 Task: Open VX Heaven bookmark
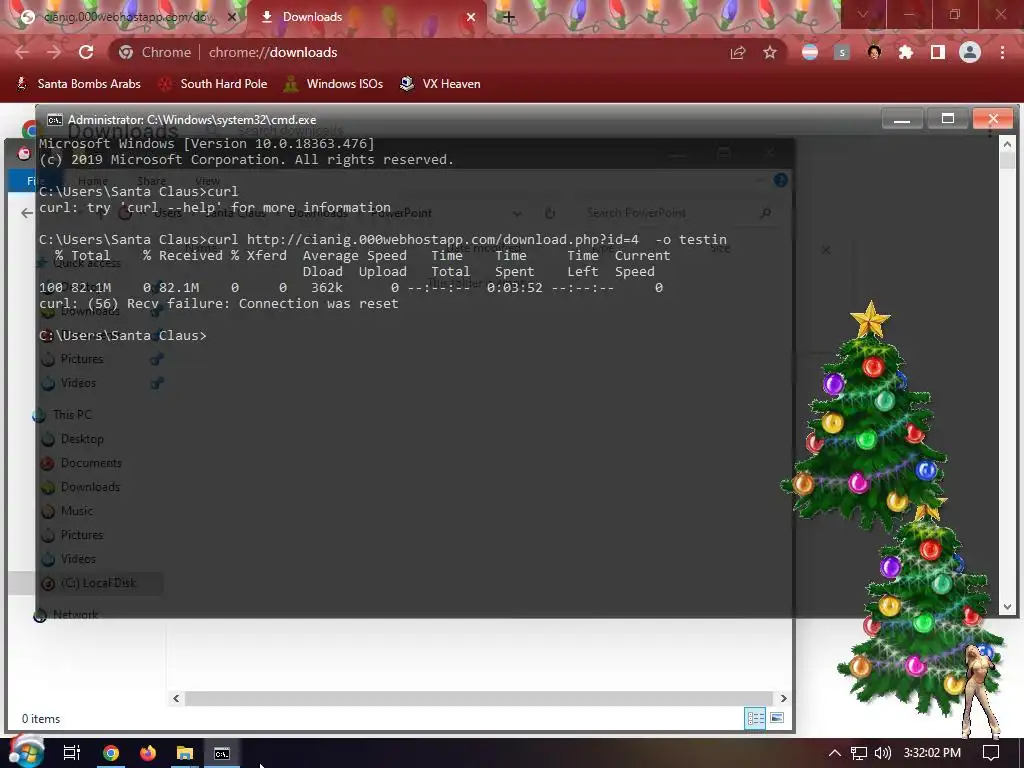(440, 84)
